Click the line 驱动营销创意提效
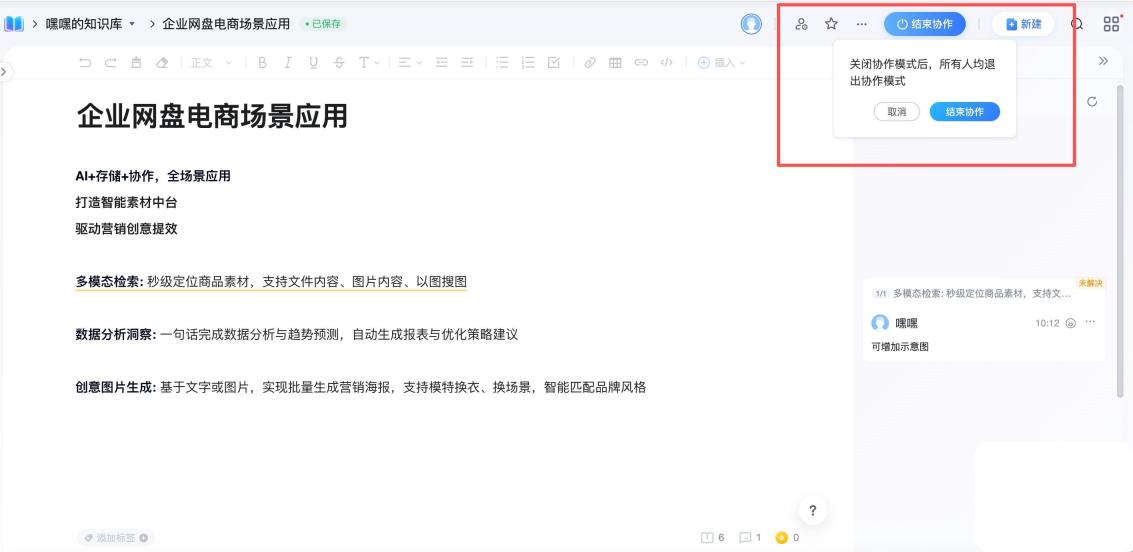The image size is (1133, 552). click(126, 228)
